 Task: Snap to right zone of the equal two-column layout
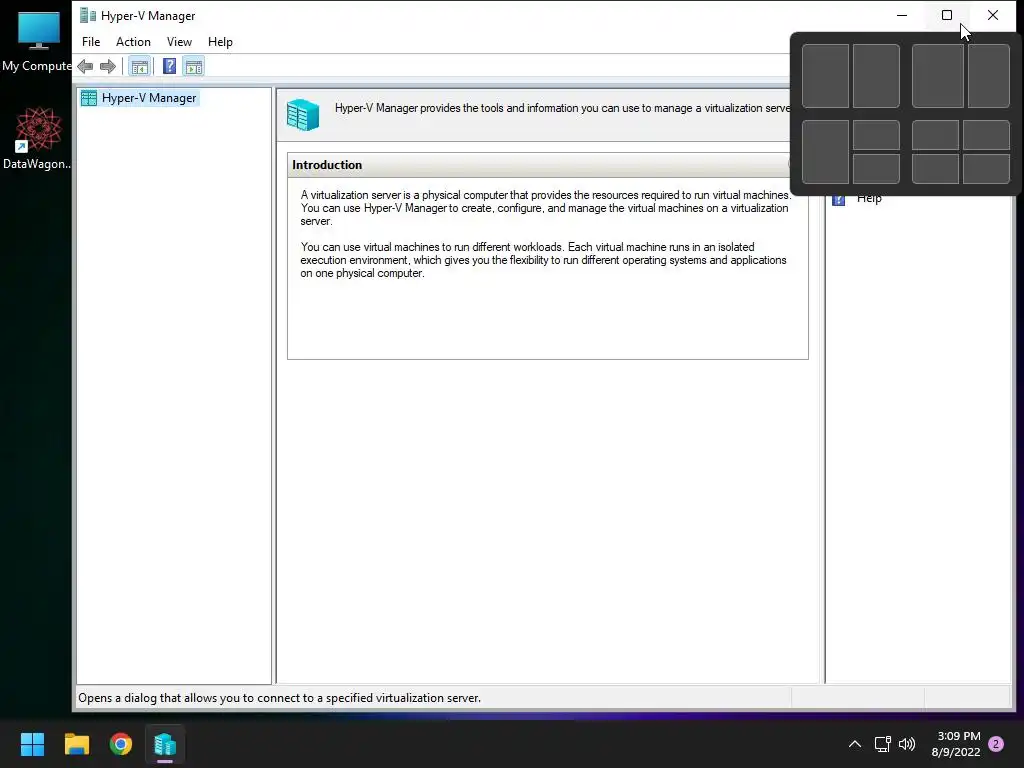click(x=876, y=76)
